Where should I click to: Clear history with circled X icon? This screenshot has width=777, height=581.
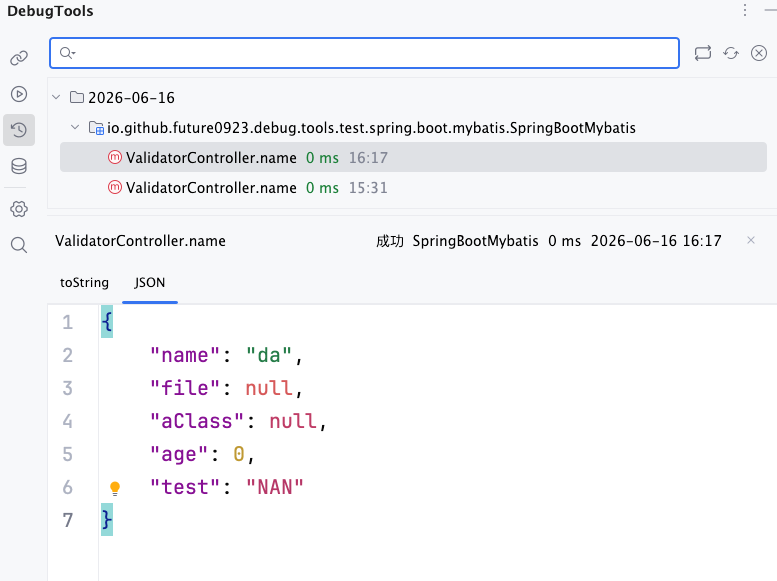[x=759, y=53]
